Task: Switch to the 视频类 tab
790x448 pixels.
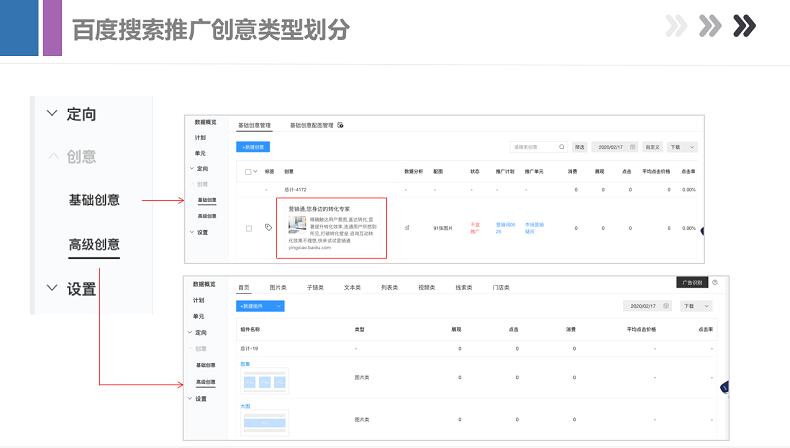Action: click(x=425, y=287)
